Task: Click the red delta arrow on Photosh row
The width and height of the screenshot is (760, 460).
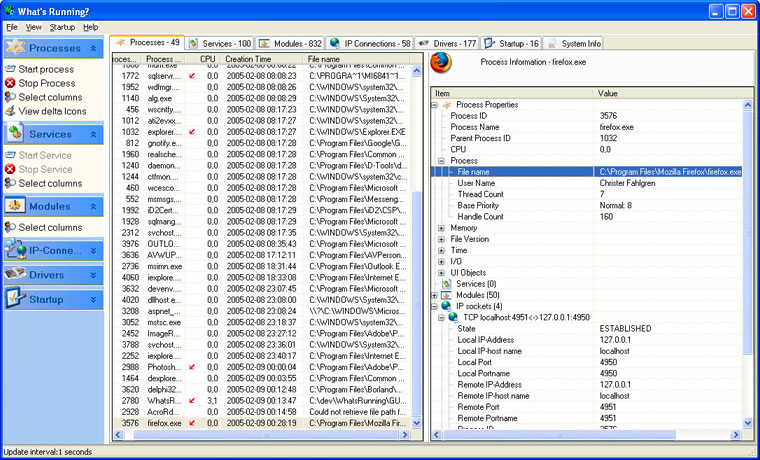Action: pos(192,367)
